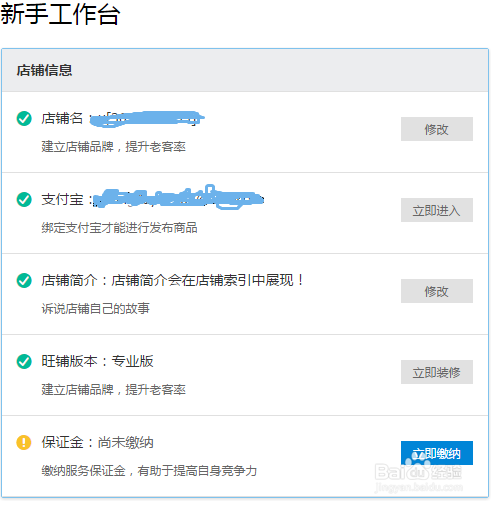Click the green checkmark beside 旺铺版本
This screenshot has width=492, height=505.
click(24, 361)
